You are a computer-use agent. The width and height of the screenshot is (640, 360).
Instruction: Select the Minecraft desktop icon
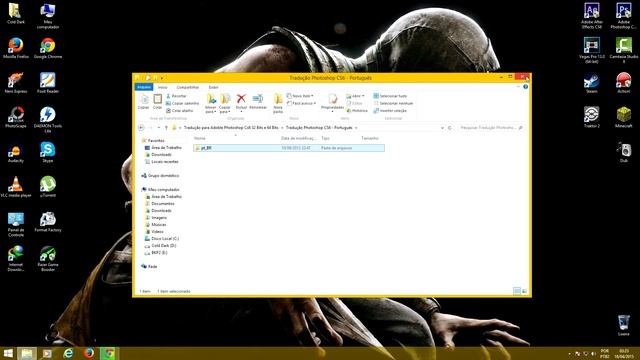tap(624, 118)
